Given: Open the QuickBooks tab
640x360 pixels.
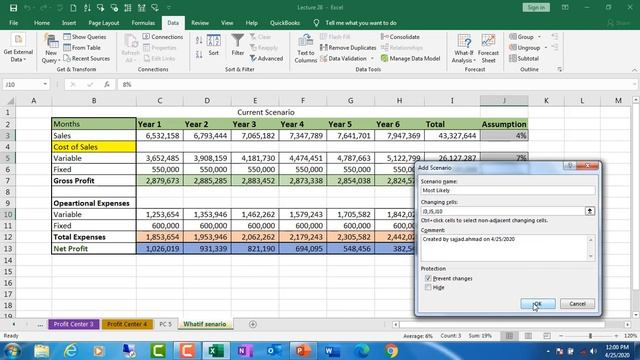Looking at the screenshot, I should tap(285, 23).
